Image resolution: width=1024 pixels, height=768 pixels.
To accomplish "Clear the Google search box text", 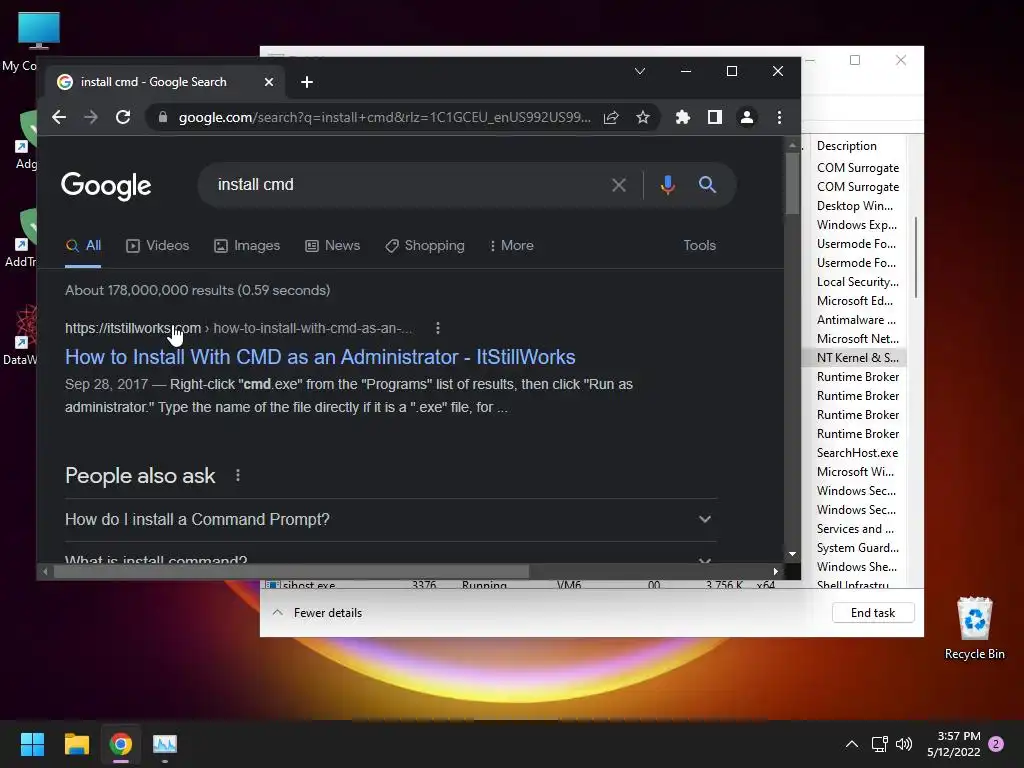I will [x=618, y=185].
